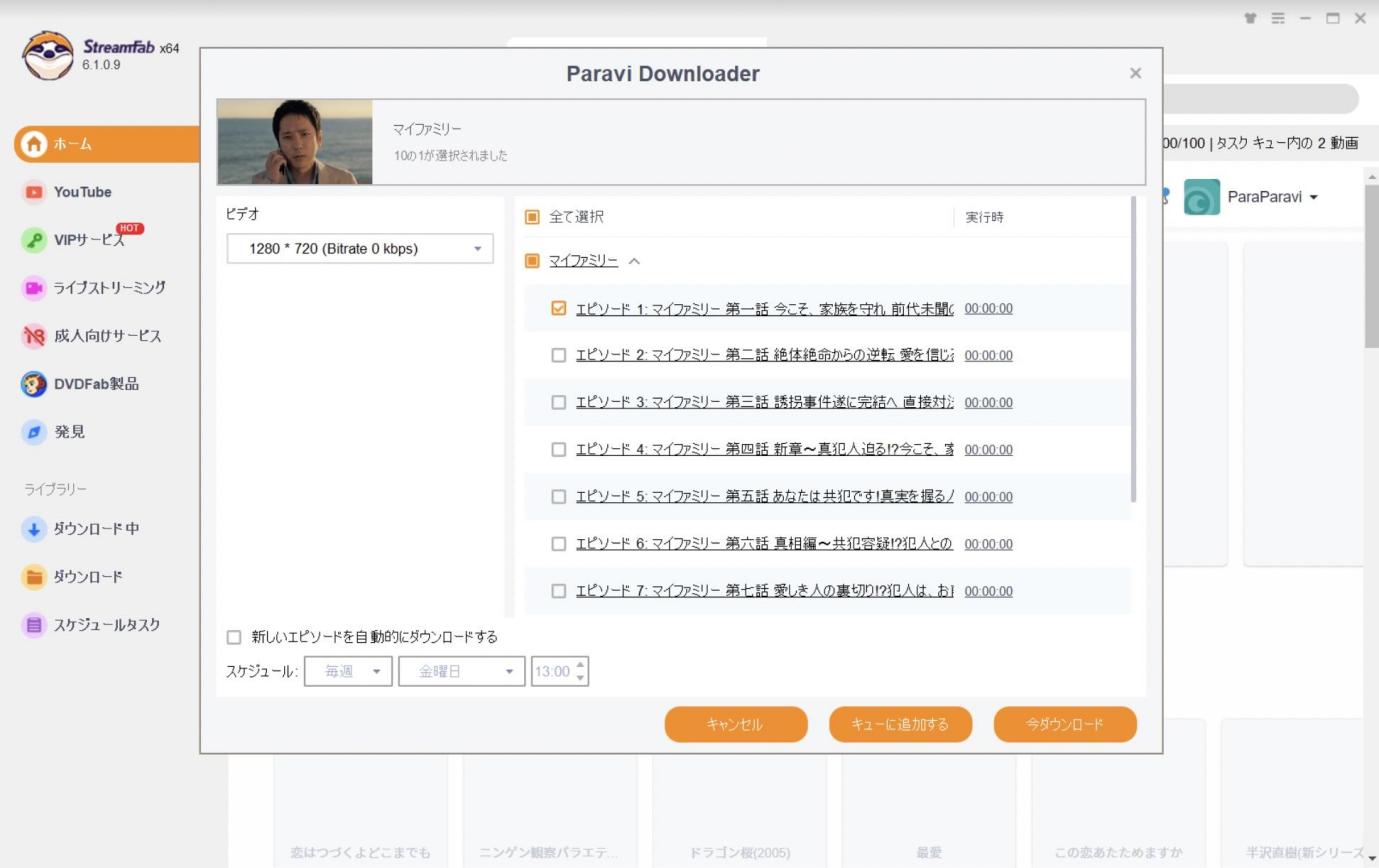Click Episode 2 duration 00:00:00 link
The width and height of the screenshot is (1379, 868).
[x=988, y=355]
